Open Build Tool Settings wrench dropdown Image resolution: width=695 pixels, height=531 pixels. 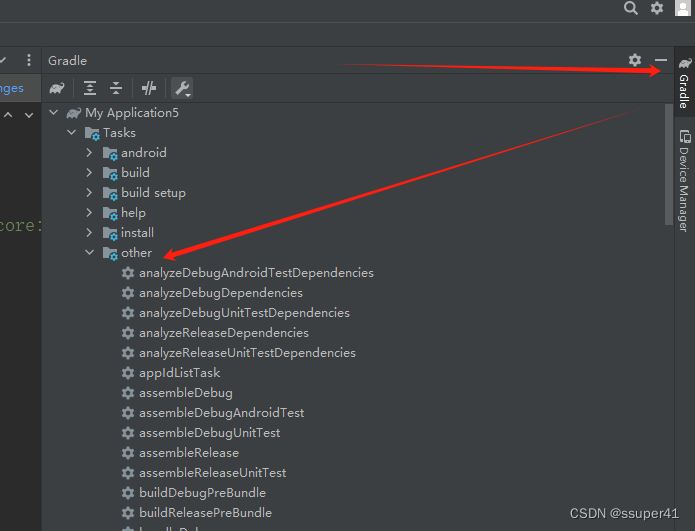click(x=182, y=88)
